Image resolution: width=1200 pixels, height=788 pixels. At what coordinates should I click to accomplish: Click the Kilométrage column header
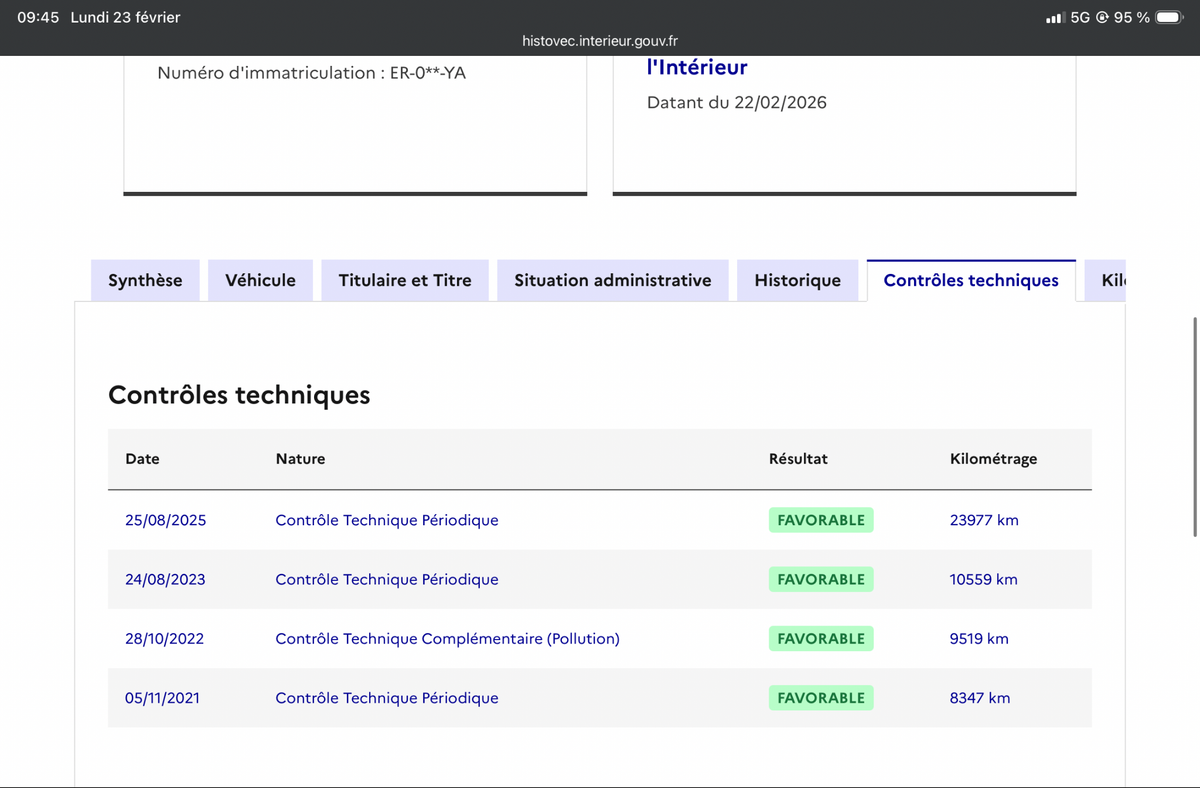pyautogui.click(x=993, y=459)
